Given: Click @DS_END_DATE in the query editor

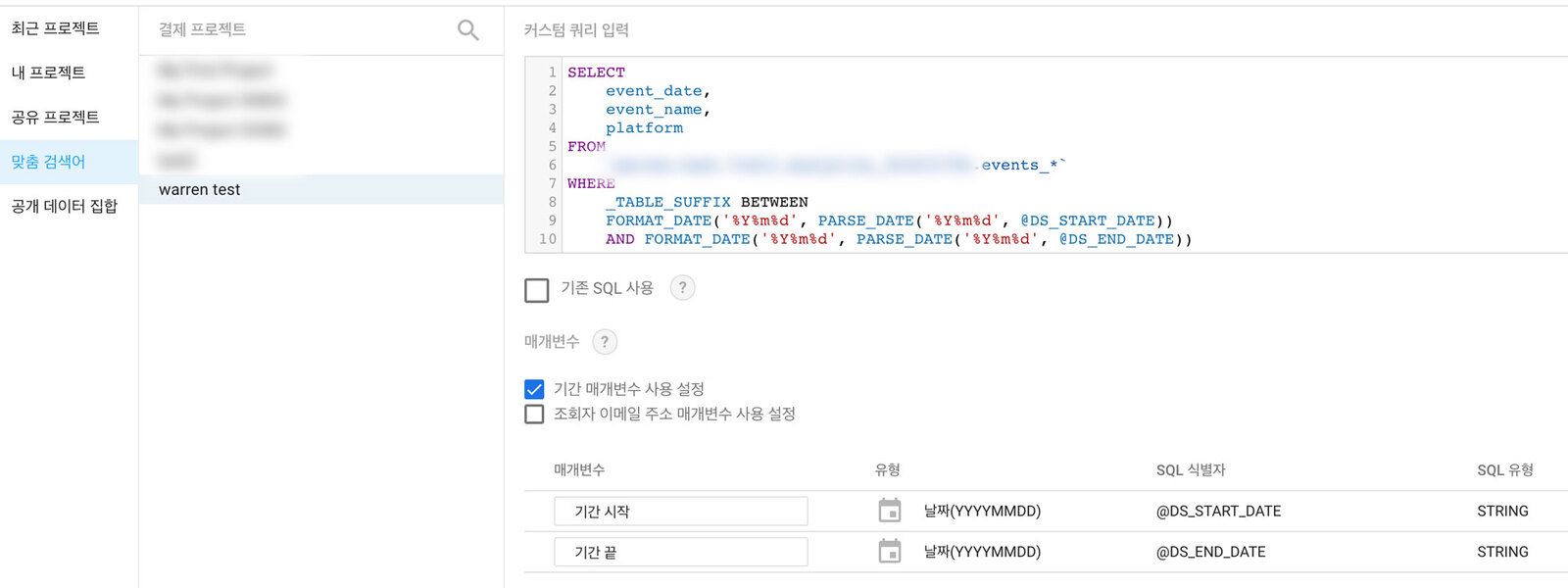Looking at the screenshot, I should 1116,240.
